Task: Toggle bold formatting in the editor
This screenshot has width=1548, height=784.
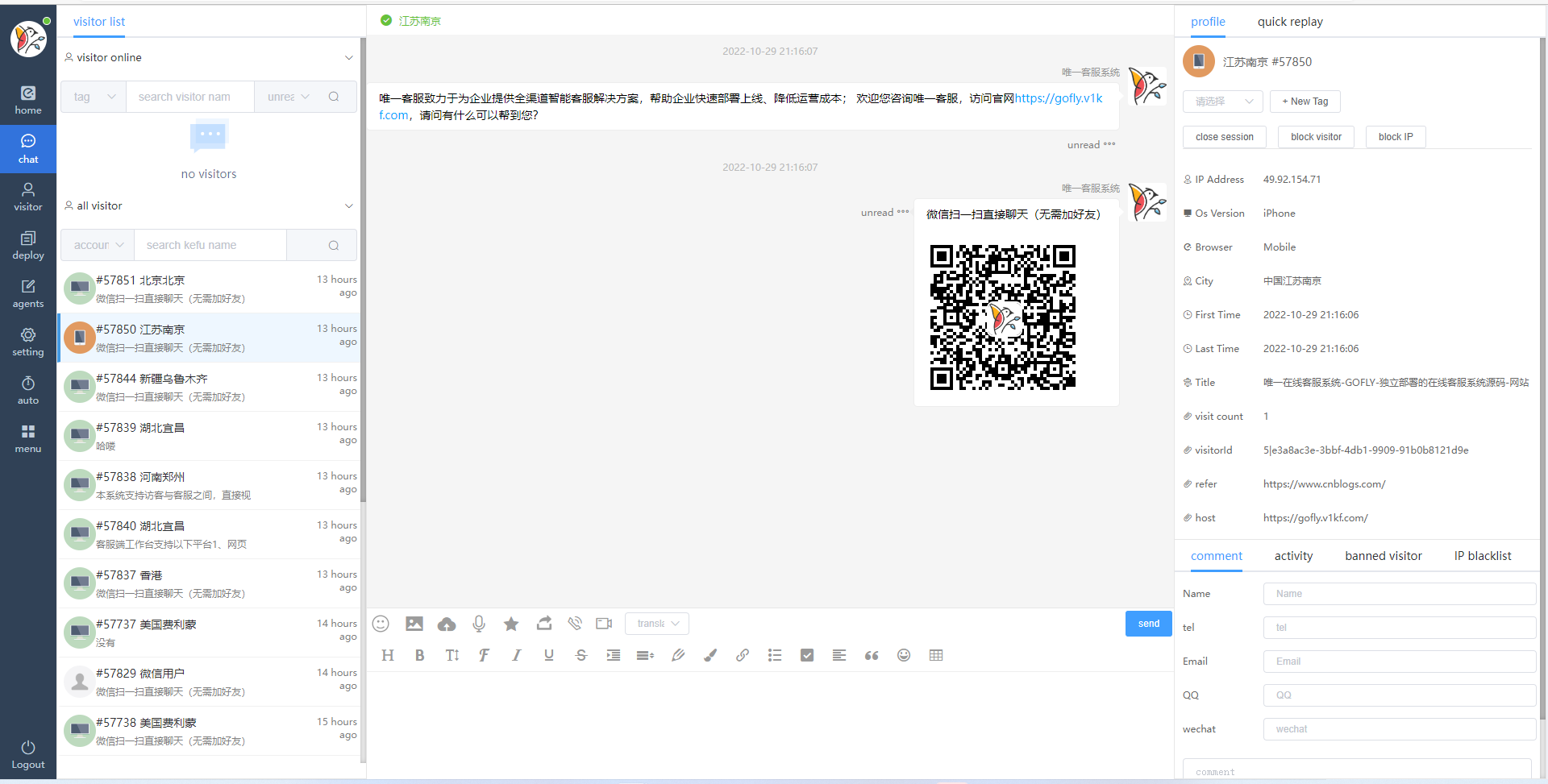Action: pyautogui.click(x=420, y=655)
